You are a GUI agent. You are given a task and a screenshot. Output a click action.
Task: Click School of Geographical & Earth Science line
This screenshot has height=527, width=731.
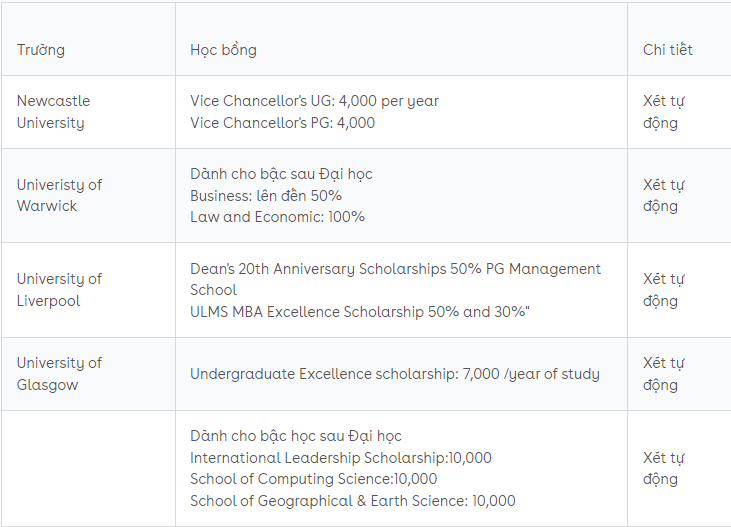(352, 501)
